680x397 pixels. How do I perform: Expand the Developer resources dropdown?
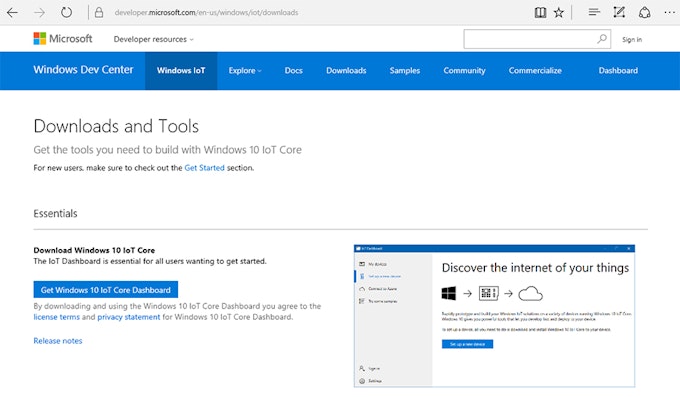click(x=154, y=39)
